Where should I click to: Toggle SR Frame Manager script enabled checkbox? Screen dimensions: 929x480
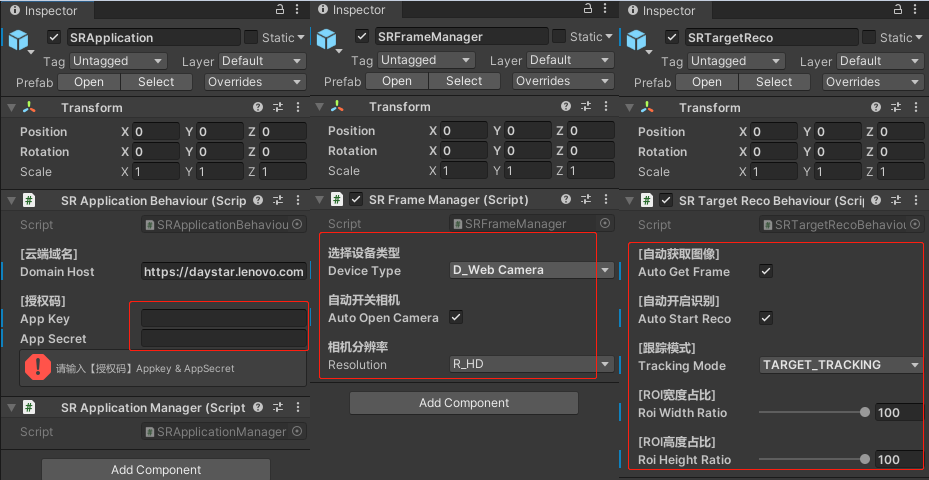(x=356, y=200)
